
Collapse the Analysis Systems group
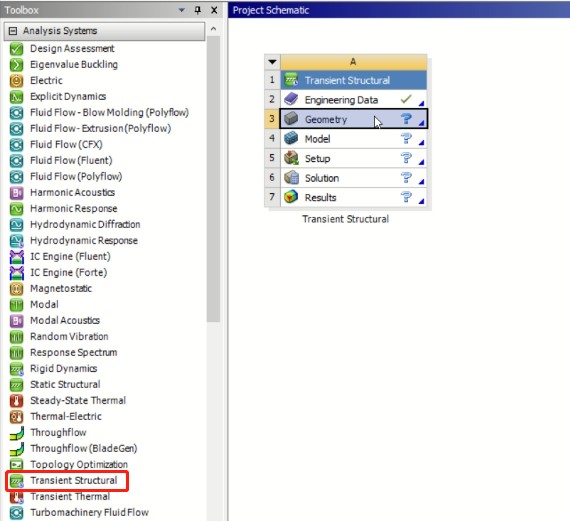pyautogui.click(x=13, y=31)
